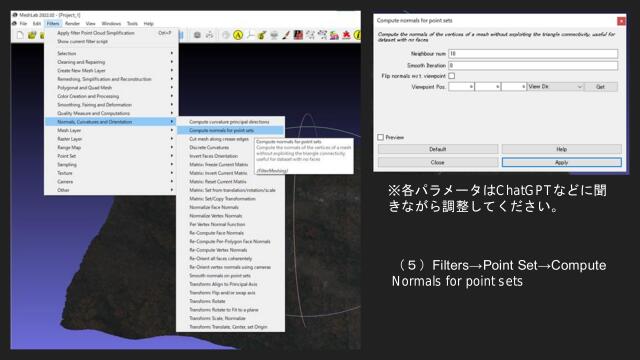Choose Compute curvature principal directions
The height and width of the screenshot is (360, 640).
[x=230, y=122]
